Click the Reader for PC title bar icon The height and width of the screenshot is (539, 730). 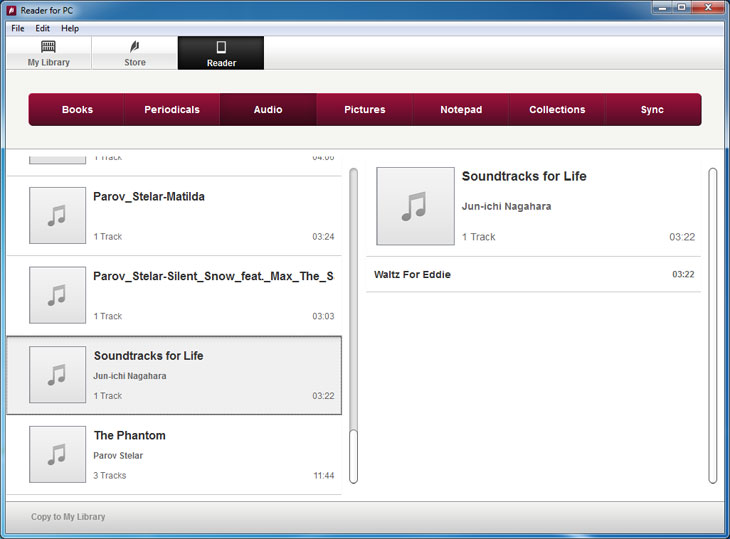(x=10, y=8)
